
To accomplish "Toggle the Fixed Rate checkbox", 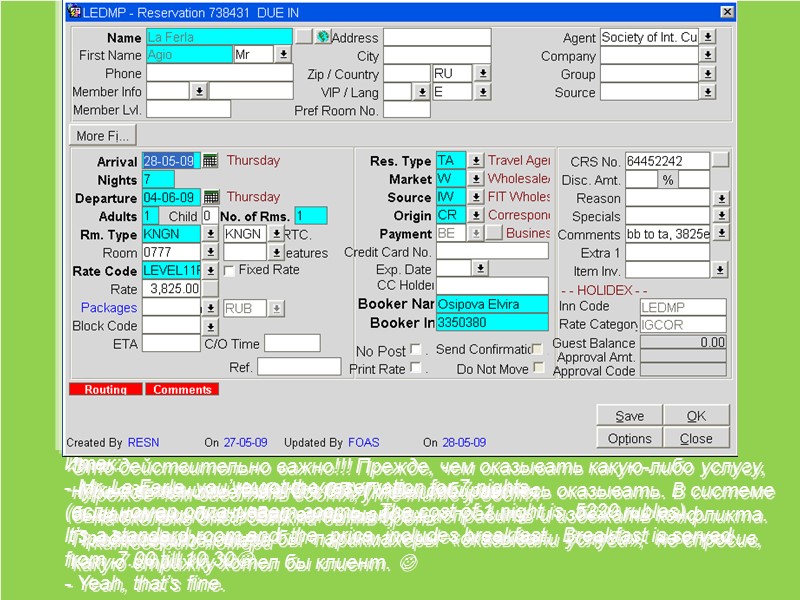I will click(230, 270).
